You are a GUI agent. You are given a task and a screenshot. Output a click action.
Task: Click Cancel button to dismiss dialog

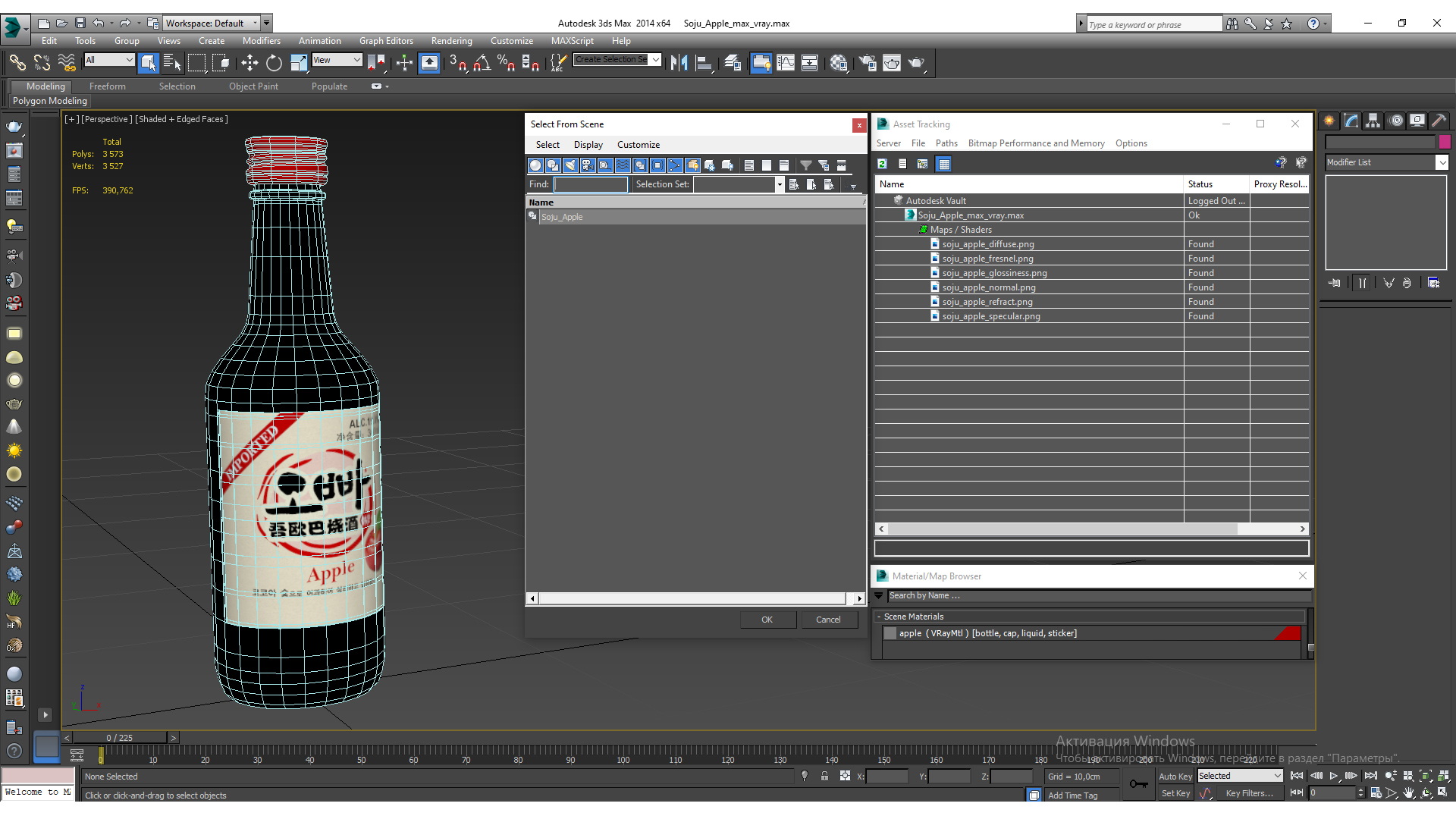pyautogui.click(x=829, y=619)
